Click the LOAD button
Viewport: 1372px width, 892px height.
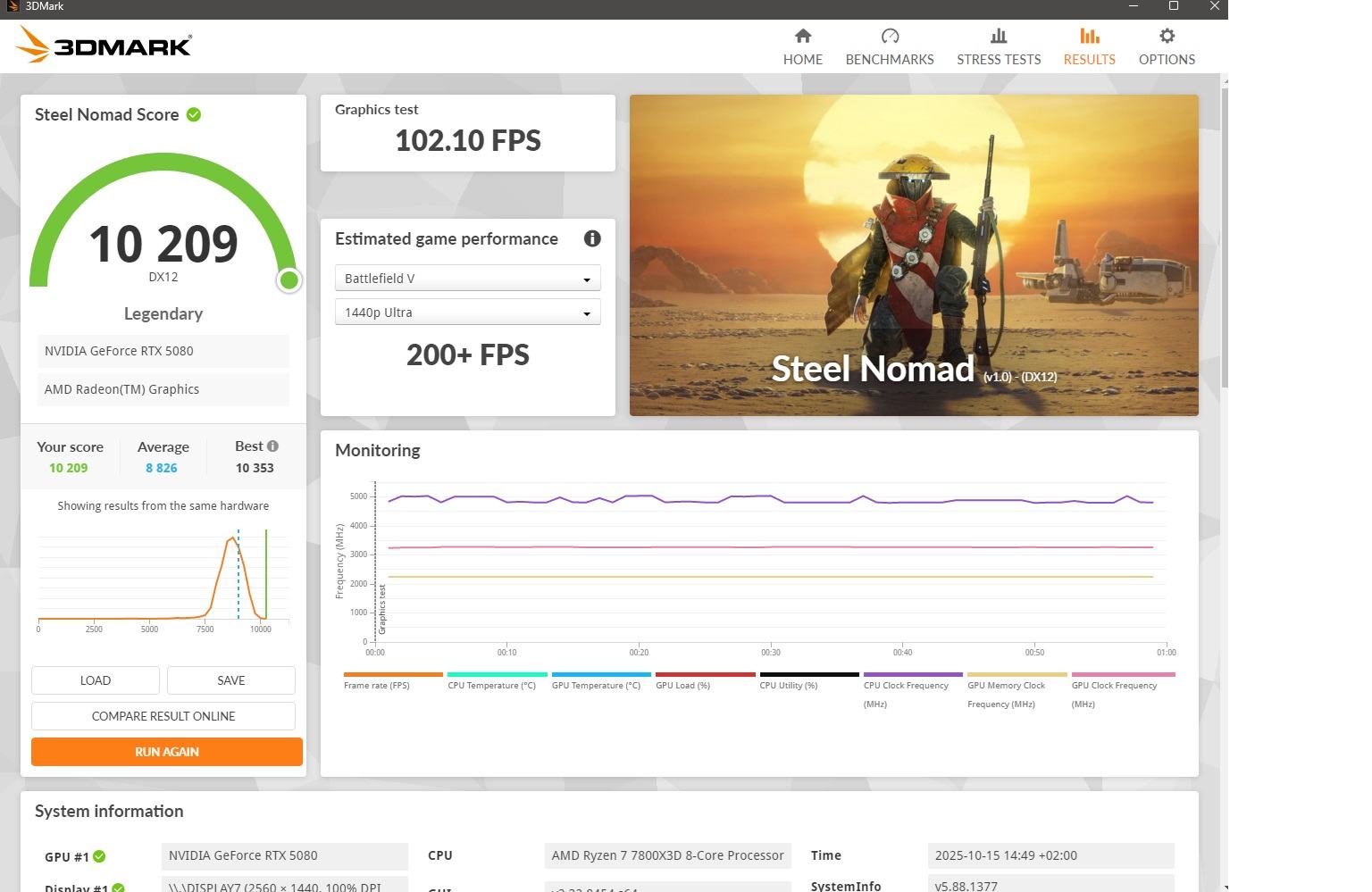coord(96,680)
